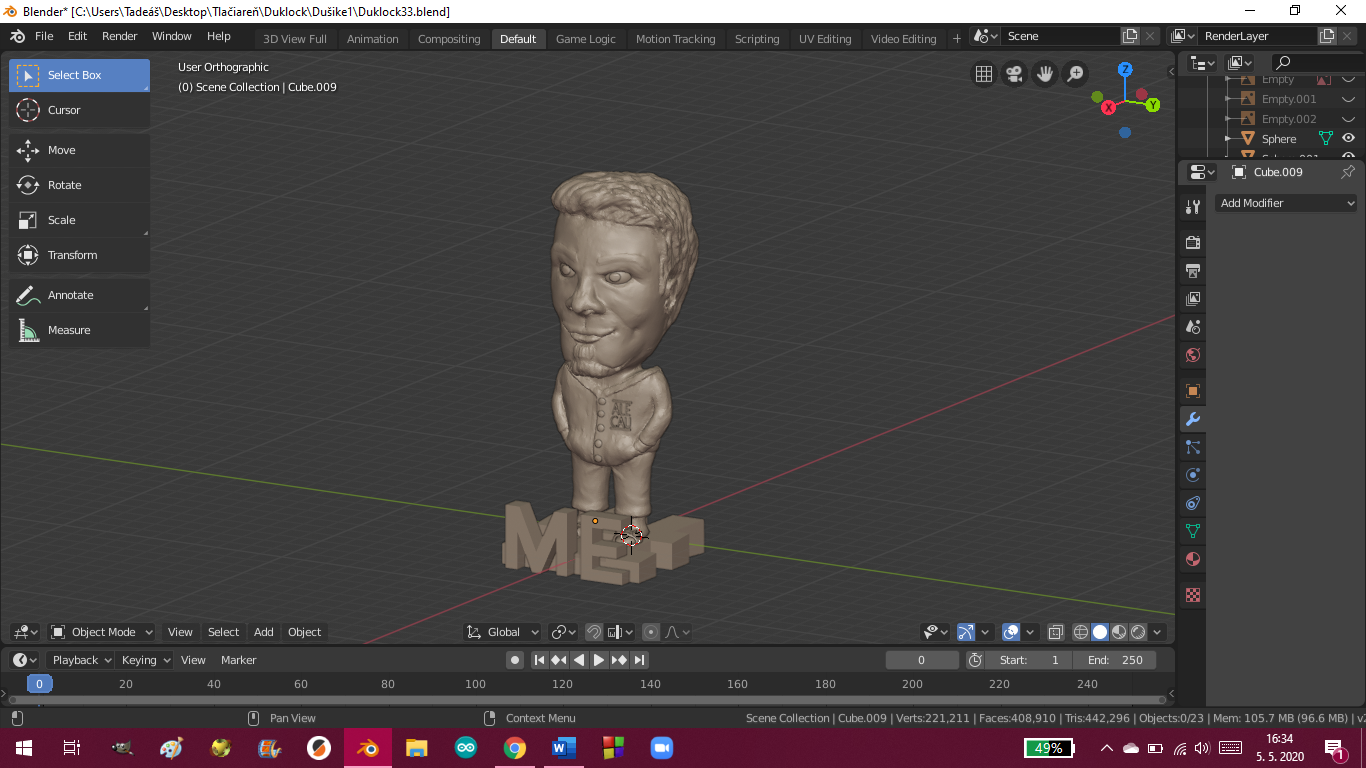1366x768 pixels.
Task: Open the Object Constraints properties tab
Action: pyautogui.click(x=1192, y=503)
